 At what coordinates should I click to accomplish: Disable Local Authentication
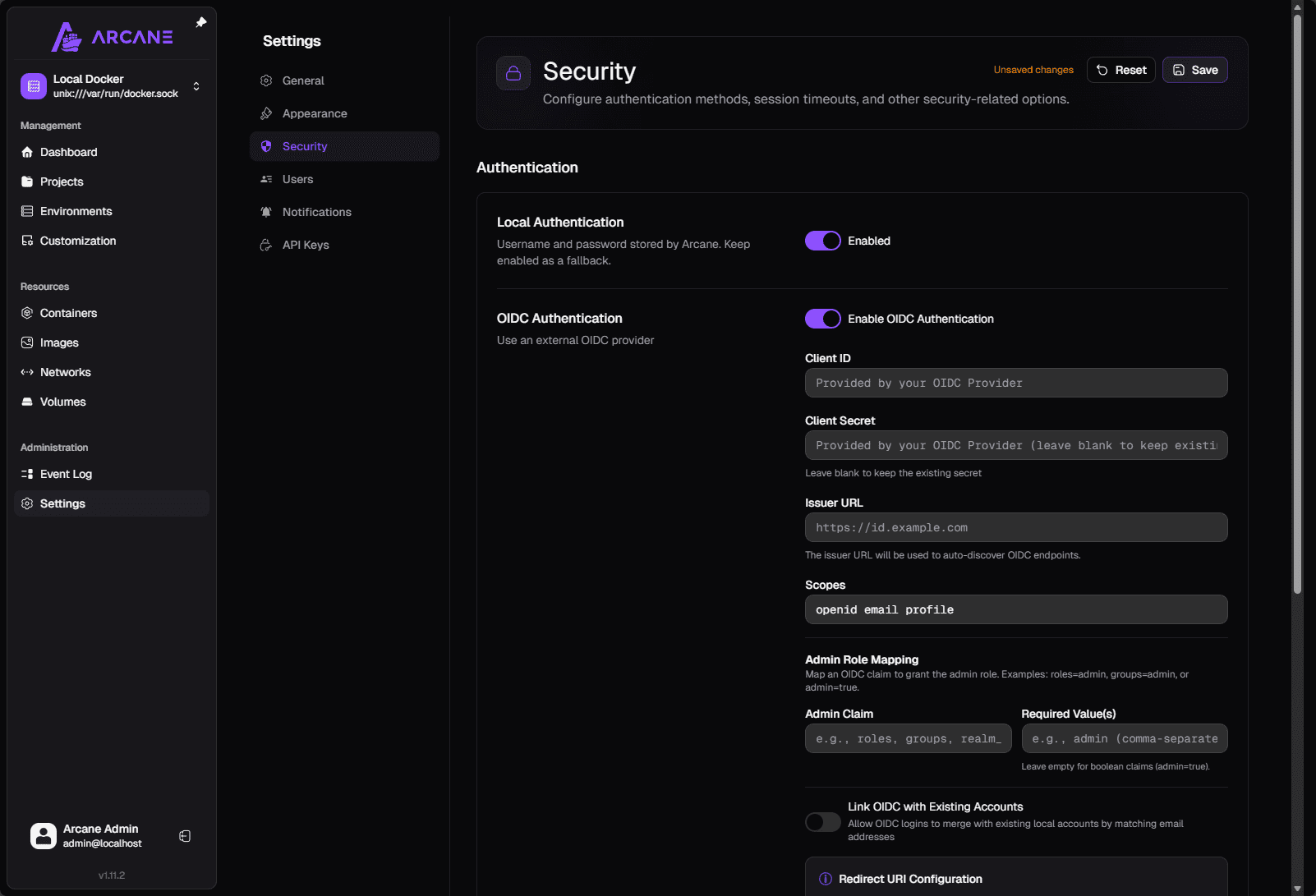point(822,241)
